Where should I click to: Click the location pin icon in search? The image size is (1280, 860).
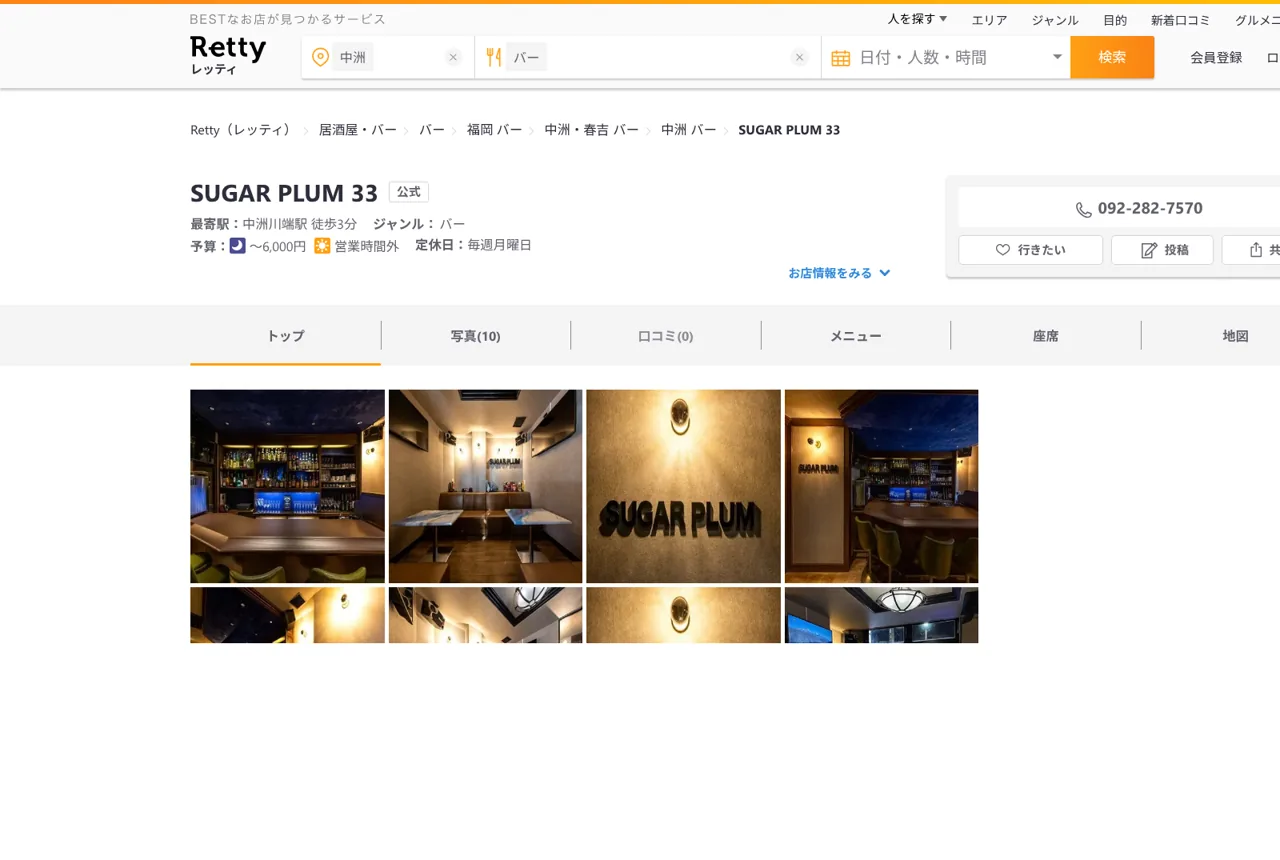(320, 57)
